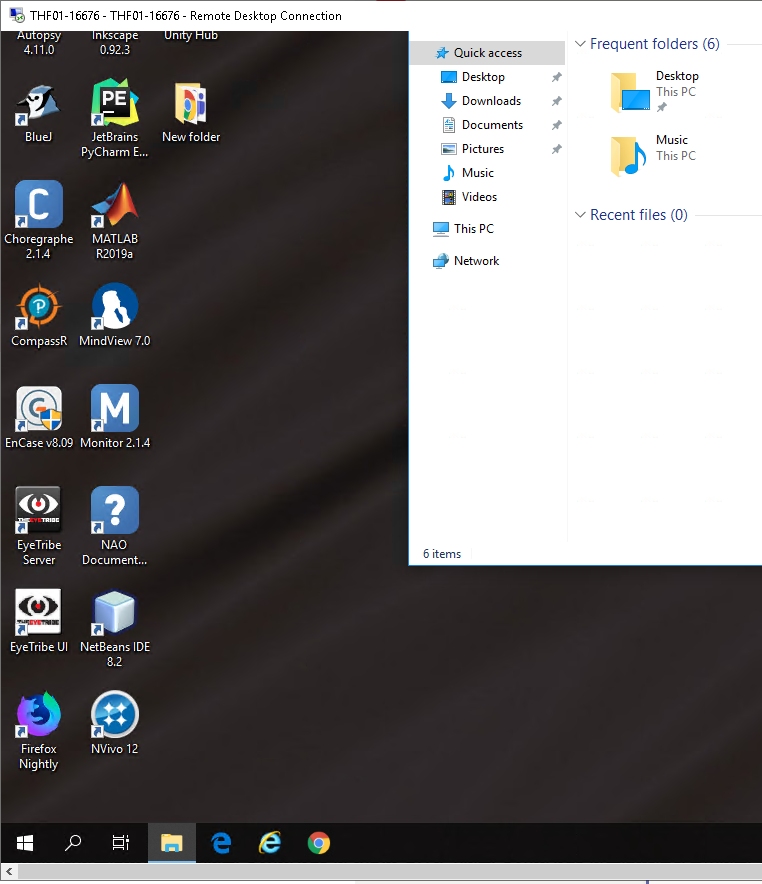762x884 pixels.
Task: Launch Internet Explorer from the taskbar
Action: click(x=270, y=843)
